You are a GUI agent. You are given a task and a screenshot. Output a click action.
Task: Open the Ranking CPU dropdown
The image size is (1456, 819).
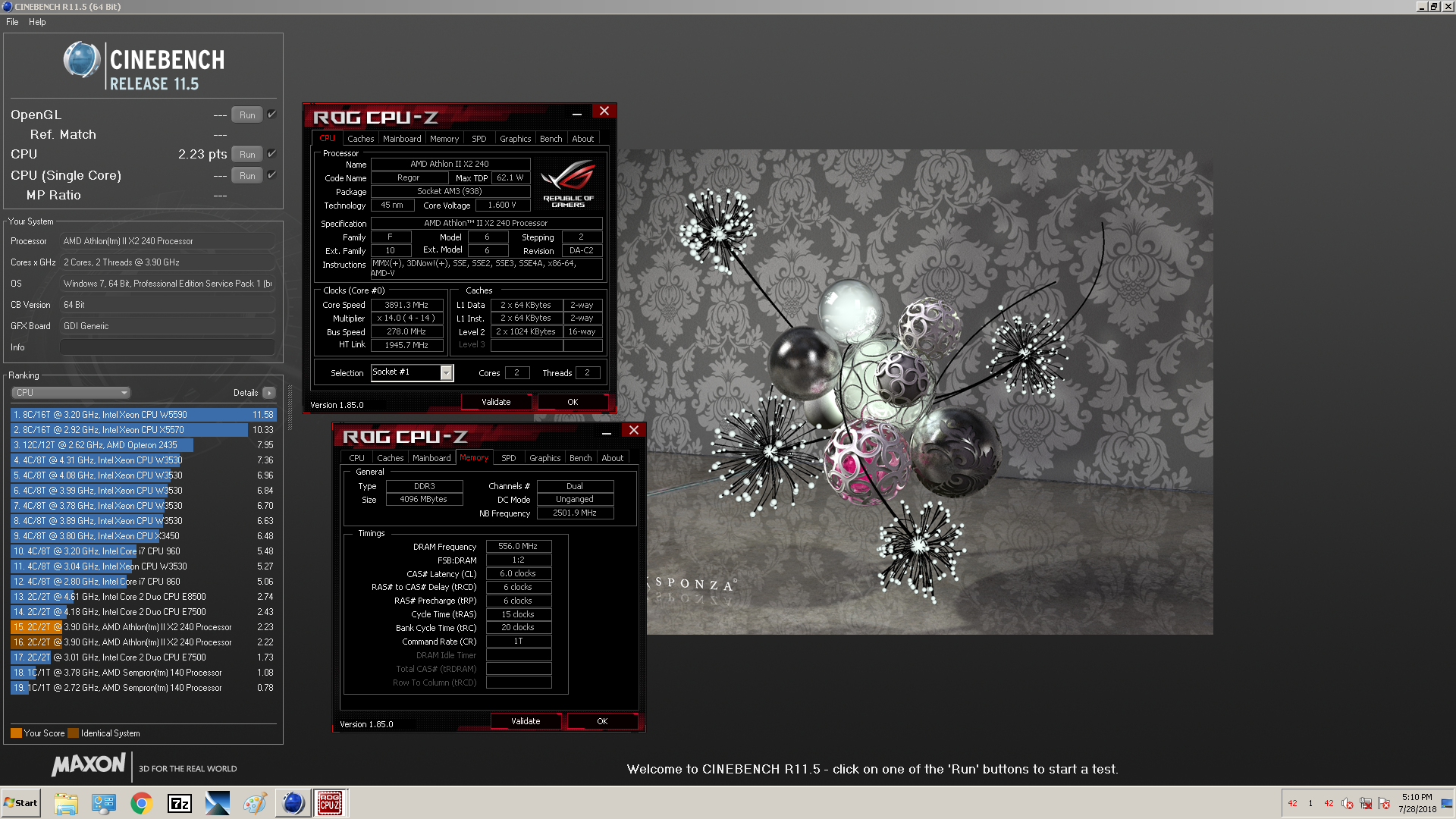click(x=71, y=393)
